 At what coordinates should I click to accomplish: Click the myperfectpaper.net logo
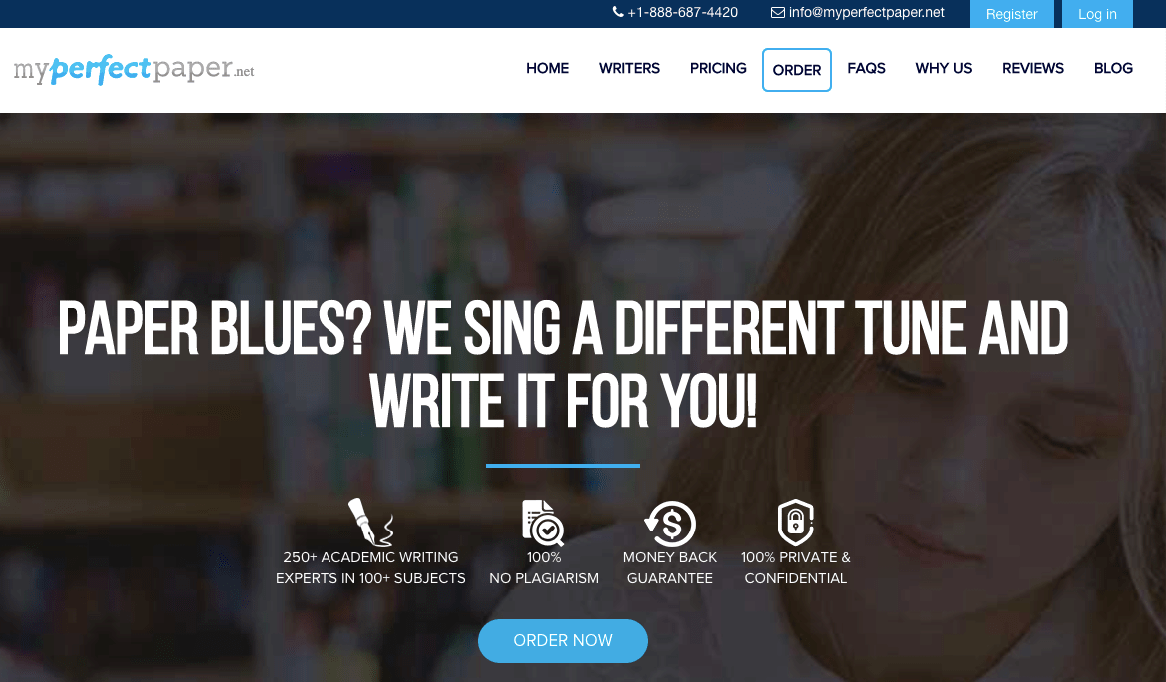(134, 70)
